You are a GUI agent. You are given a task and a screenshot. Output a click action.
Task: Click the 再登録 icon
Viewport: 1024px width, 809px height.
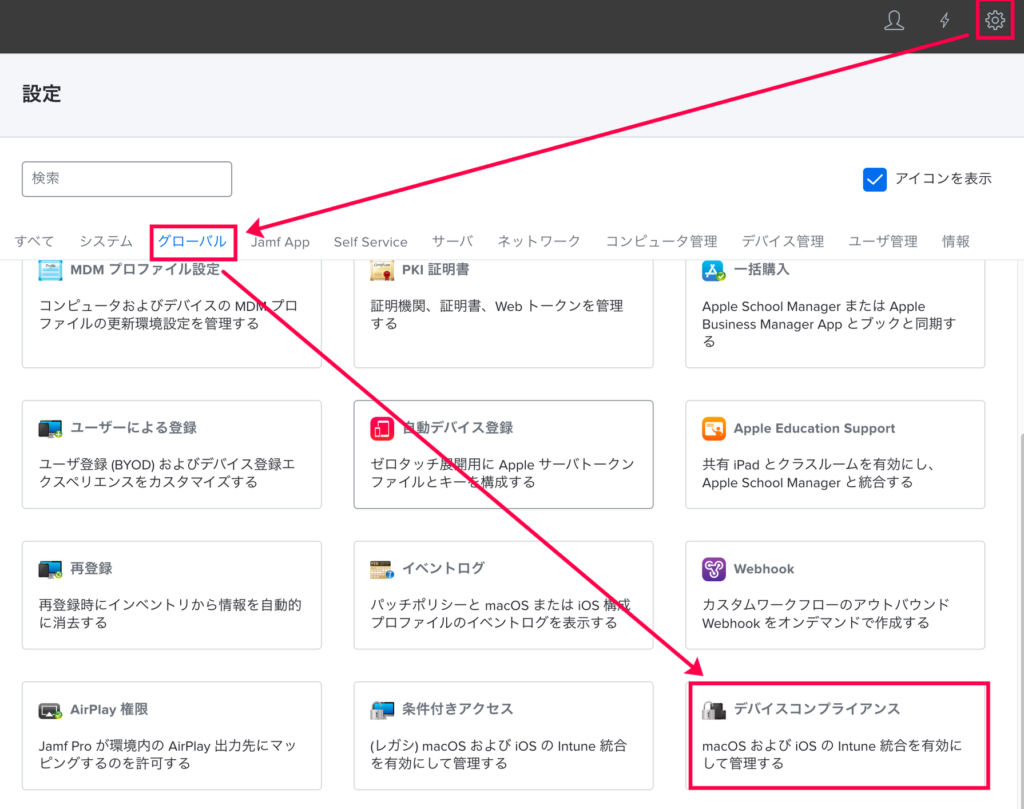[50, 569]
